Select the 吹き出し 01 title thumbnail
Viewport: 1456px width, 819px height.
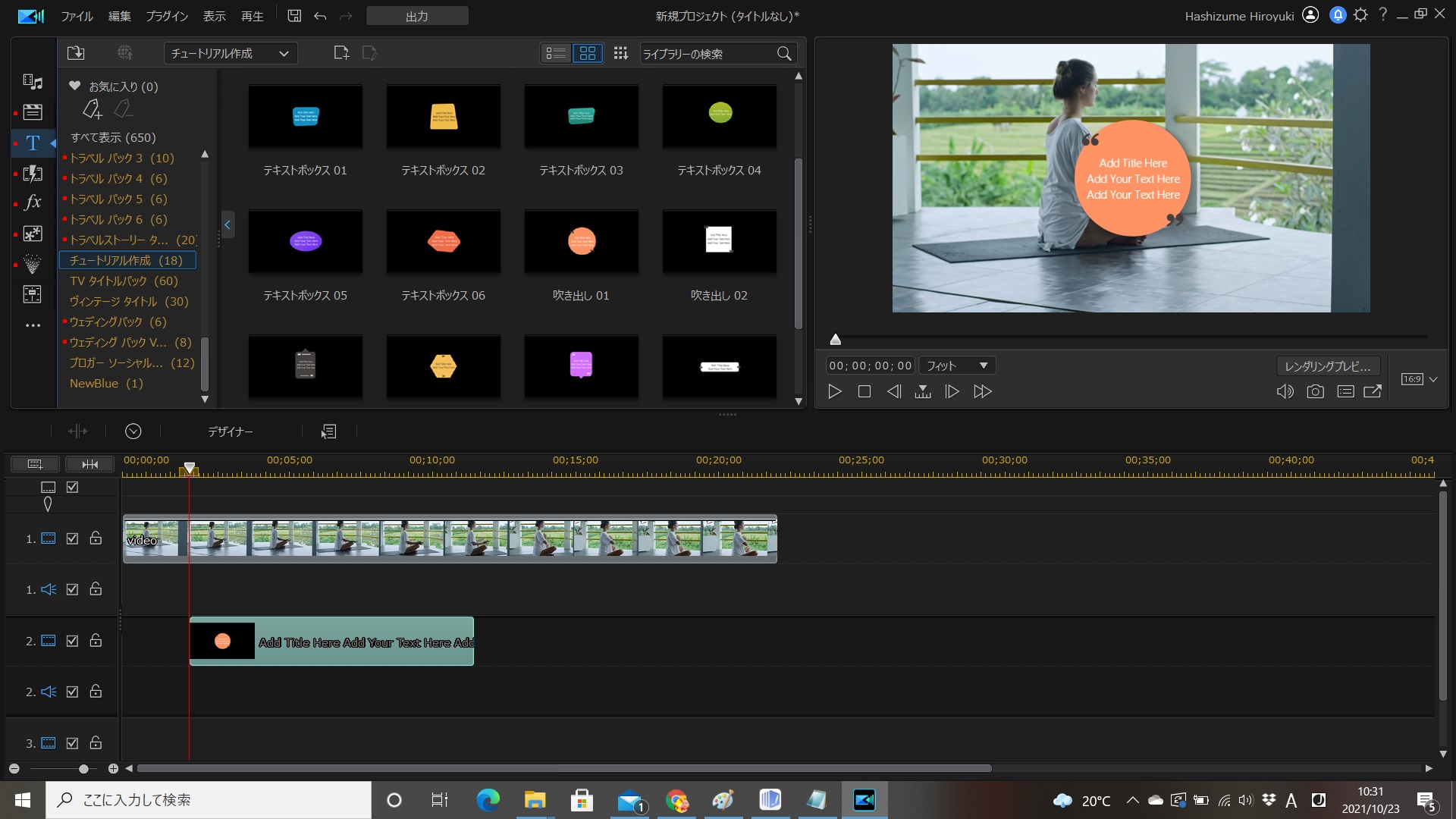point(581,243)
